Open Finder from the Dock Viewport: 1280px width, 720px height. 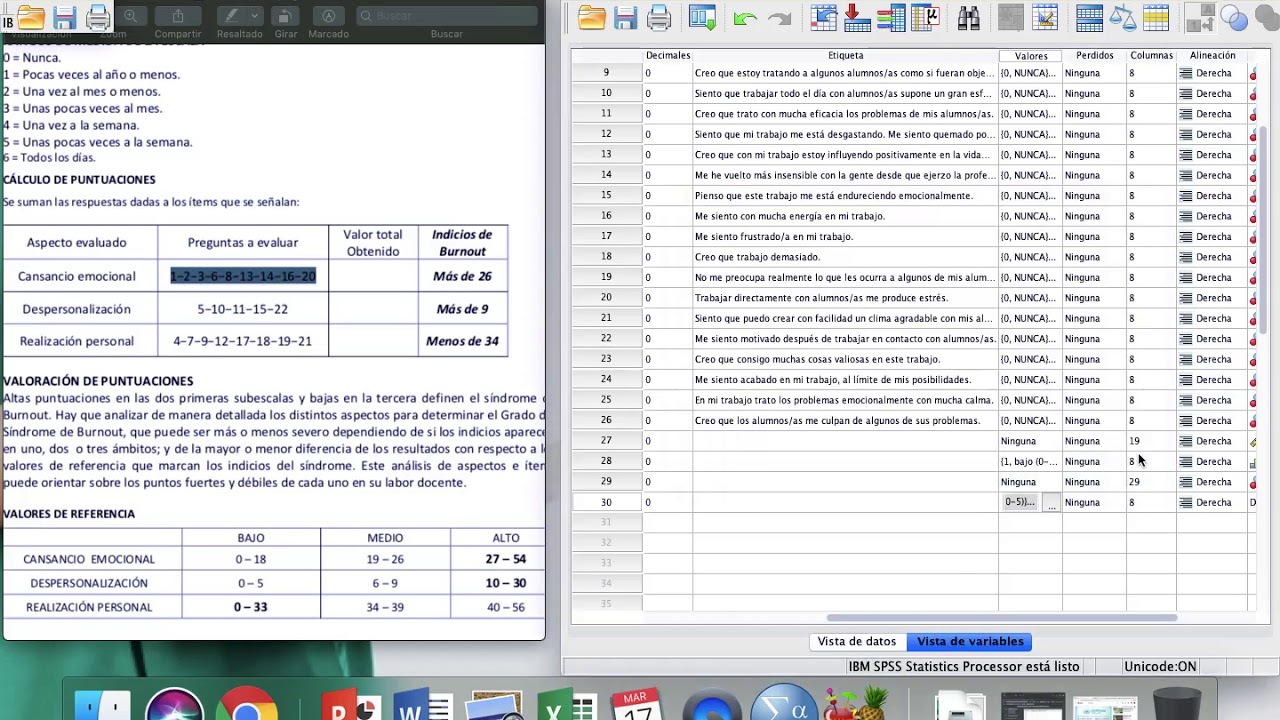pos(102,704)
